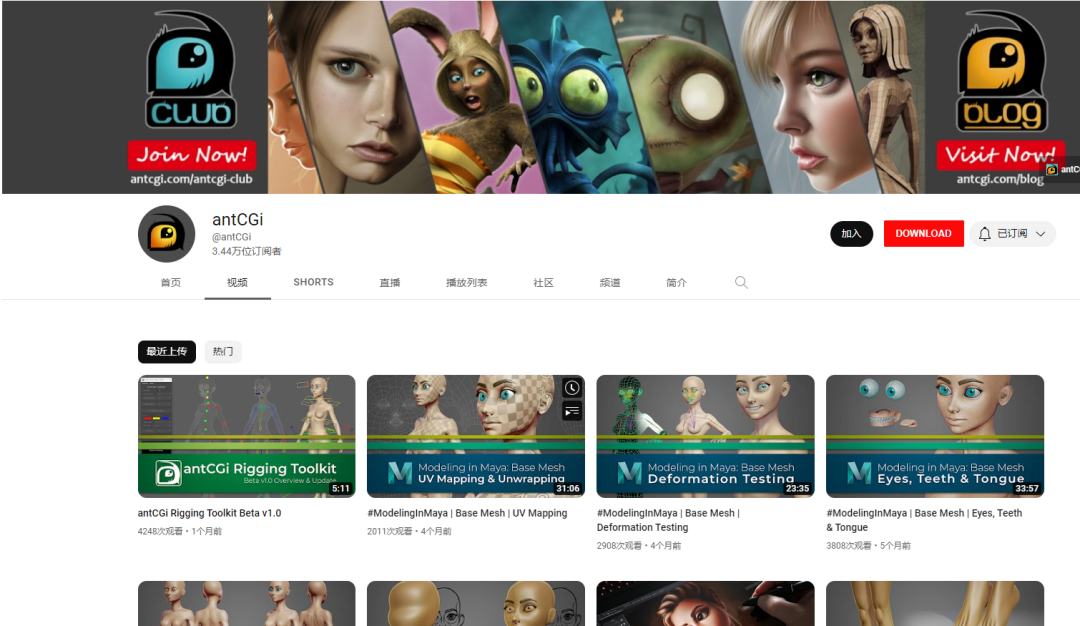Image resolution: width=1080 pixels, height=626 pixels.
Task: Click the channel name 'antCGi' heading
Action: 238,219
